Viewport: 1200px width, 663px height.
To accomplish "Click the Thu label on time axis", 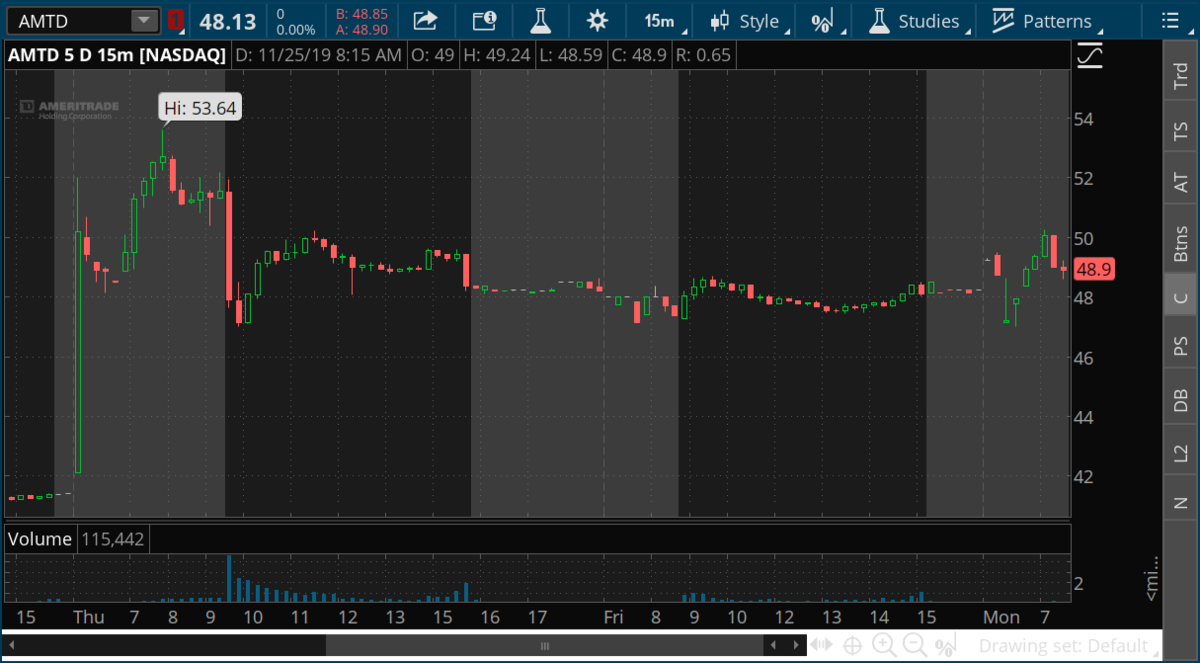I will pyautogui.click(x=89, y=618).
